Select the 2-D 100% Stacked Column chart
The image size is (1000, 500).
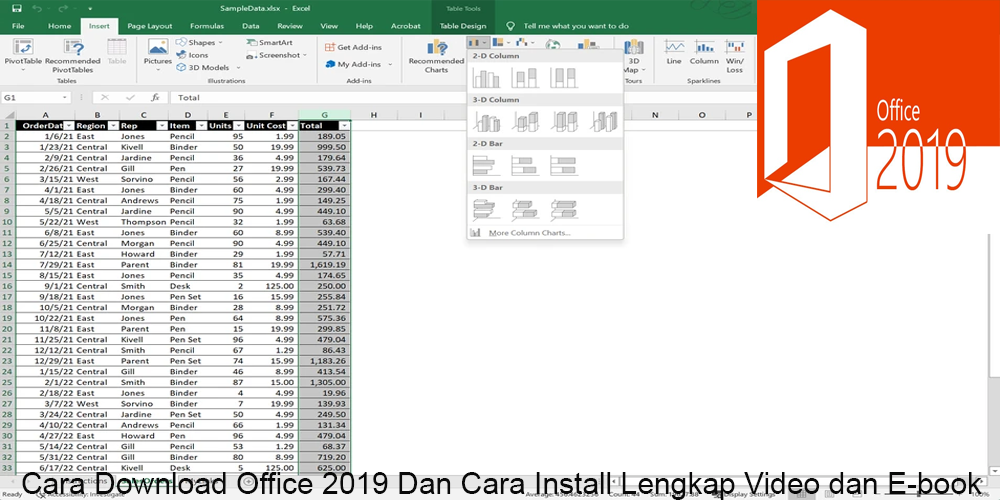point(564,78)
